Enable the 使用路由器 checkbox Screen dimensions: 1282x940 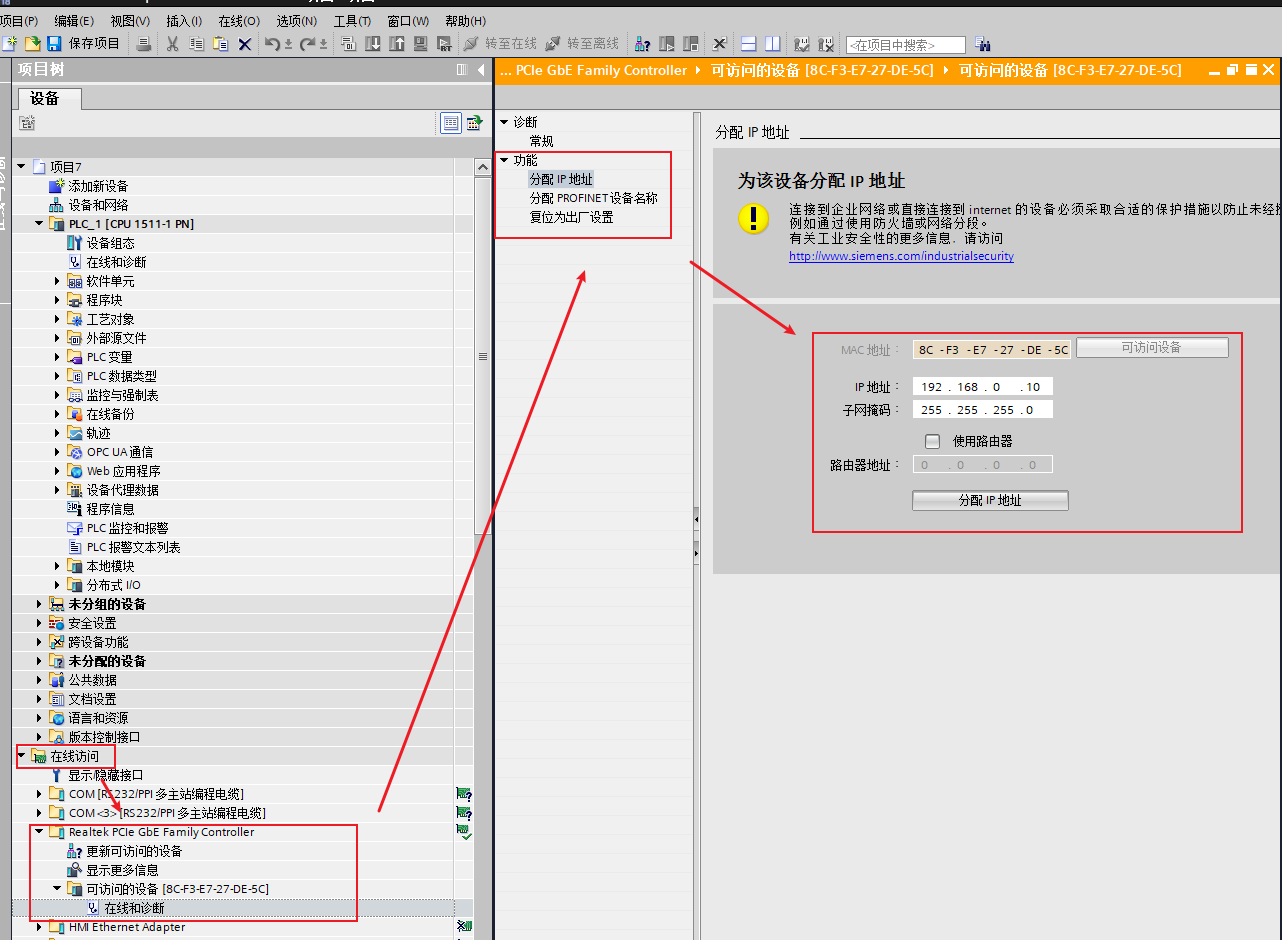pyautogui.click(x=932, y=441)
